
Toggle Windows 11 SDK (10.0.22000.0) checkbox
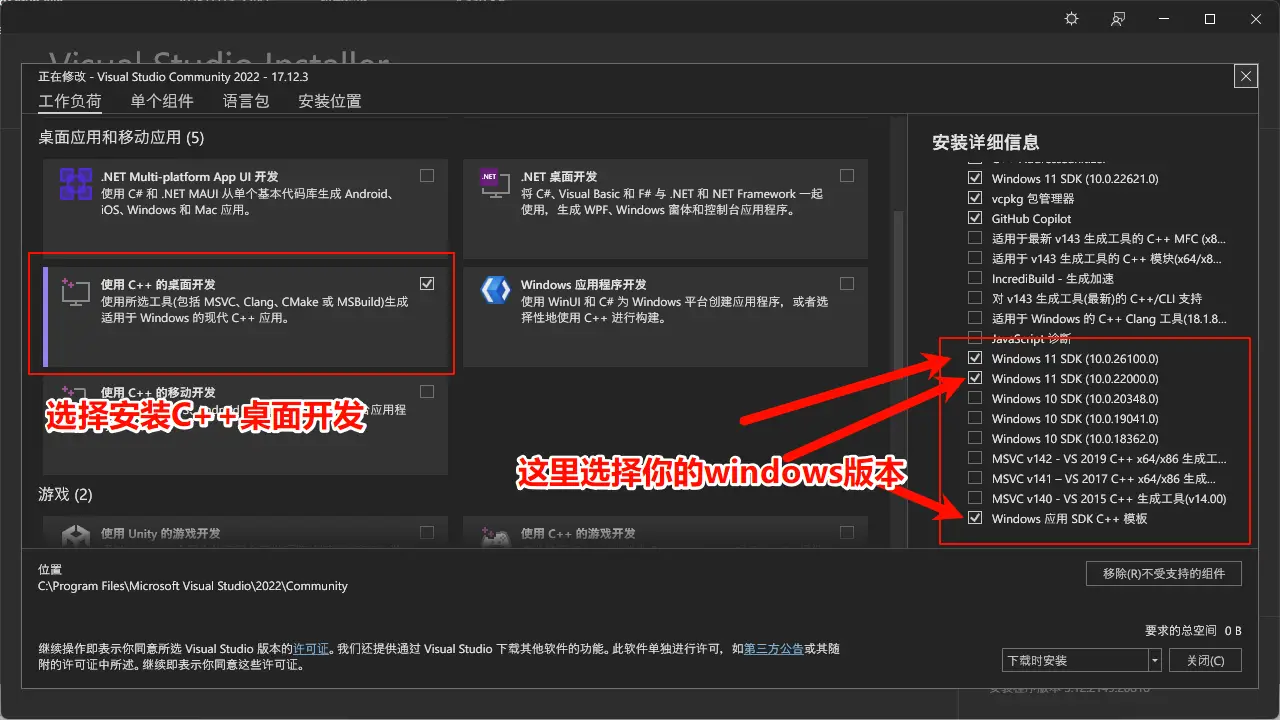coord(975,378)
